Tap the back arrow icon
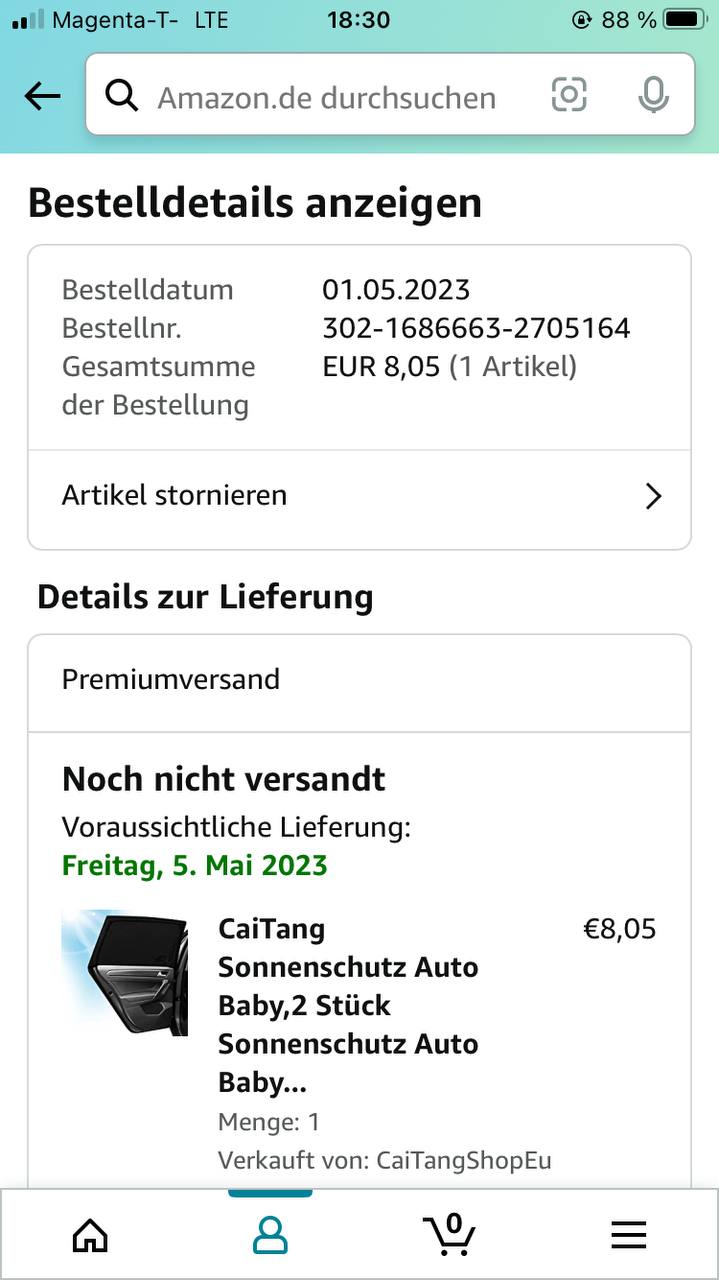Screen dimensions: 719x1280 (x=42, y=96)
